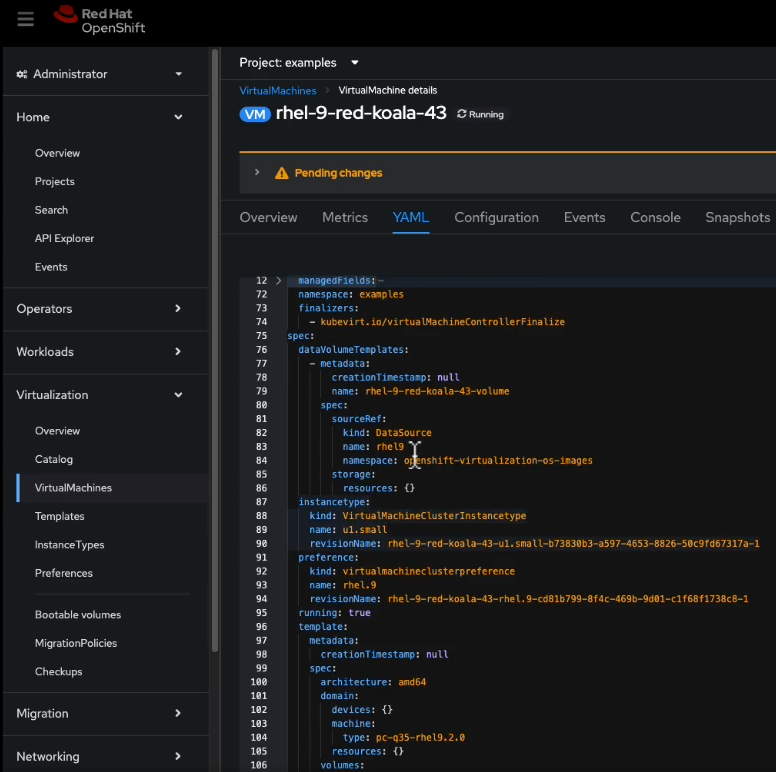Switch to the Overview tab
Viewport: 776px width, 772px height.
(268, 218)
